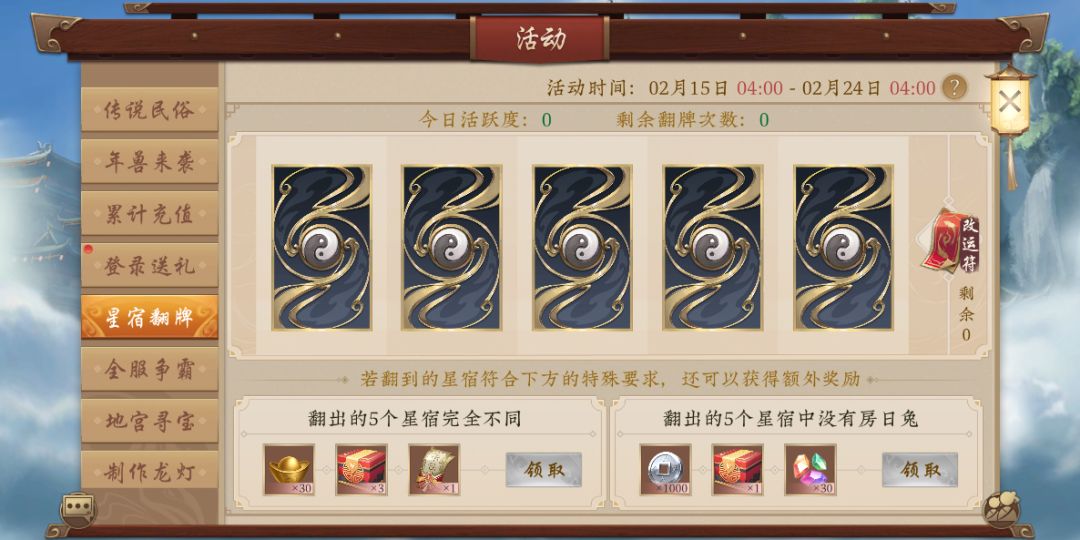Tap the red gift box ×3 reward
Screen dimensions: 1080x540
[362, 470]
